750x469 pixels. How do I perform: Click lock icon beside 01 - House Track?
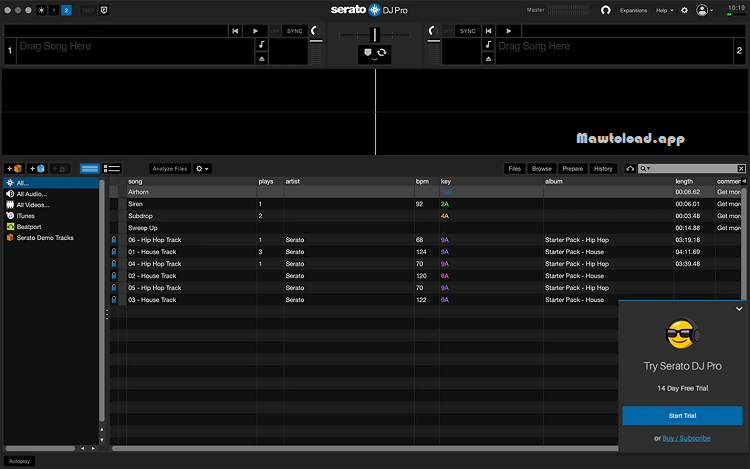(x=114, y=251)
